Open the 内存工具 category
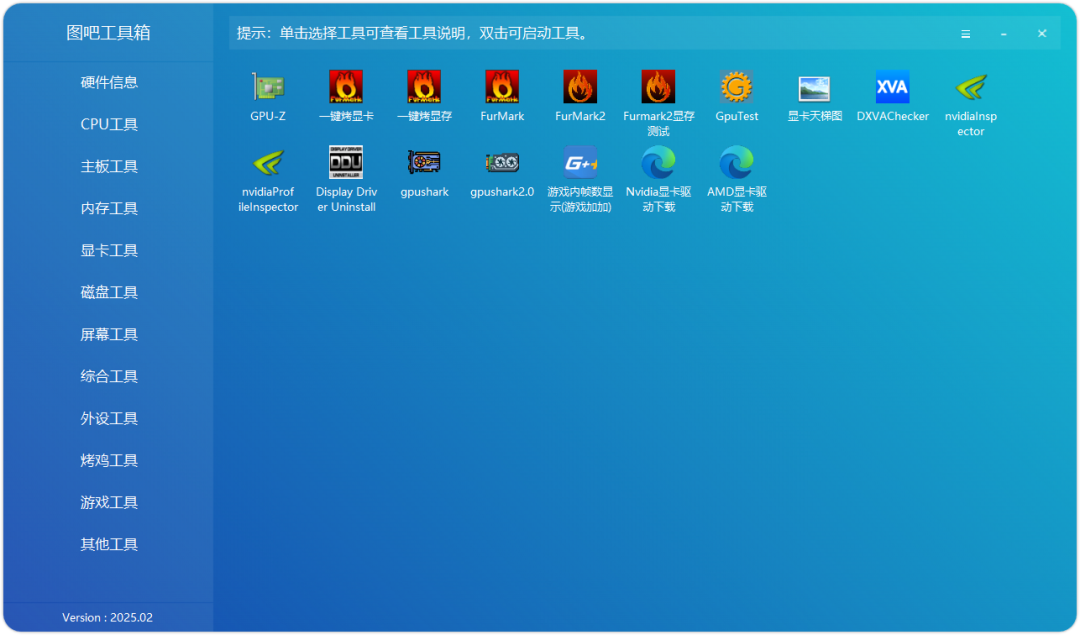 109,209
